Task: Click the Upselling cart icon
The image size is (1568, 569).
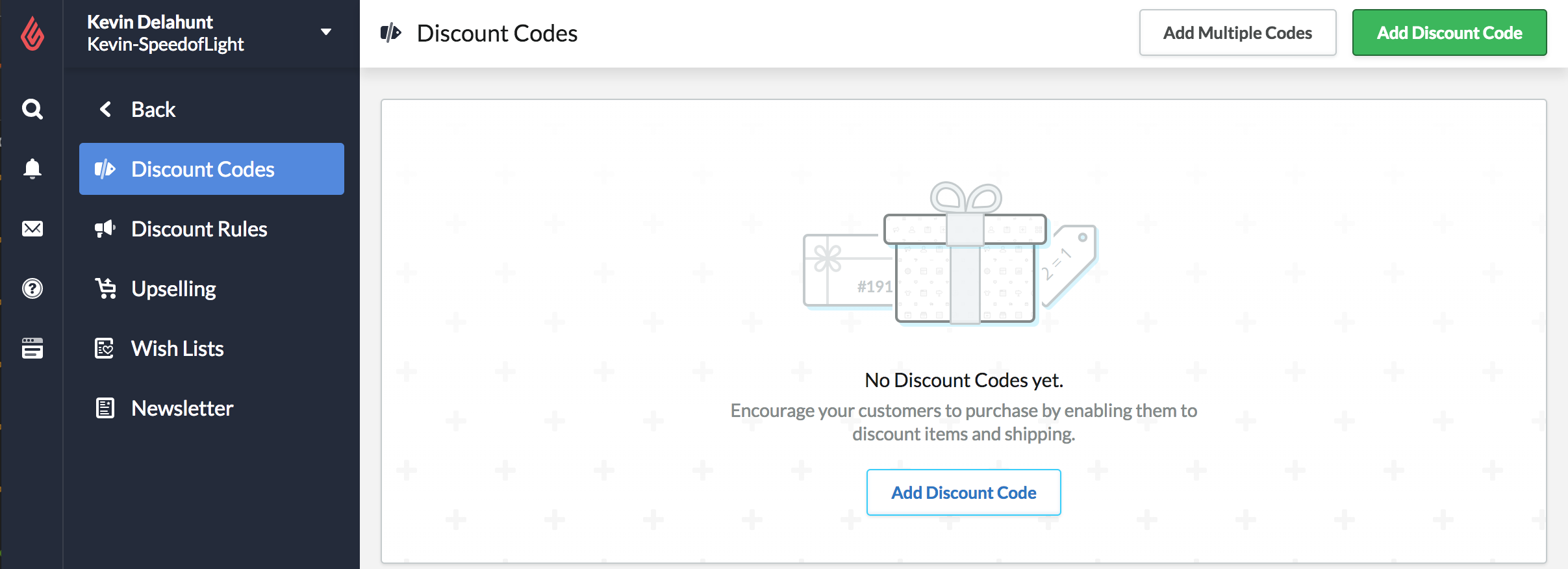Action: 105,288
